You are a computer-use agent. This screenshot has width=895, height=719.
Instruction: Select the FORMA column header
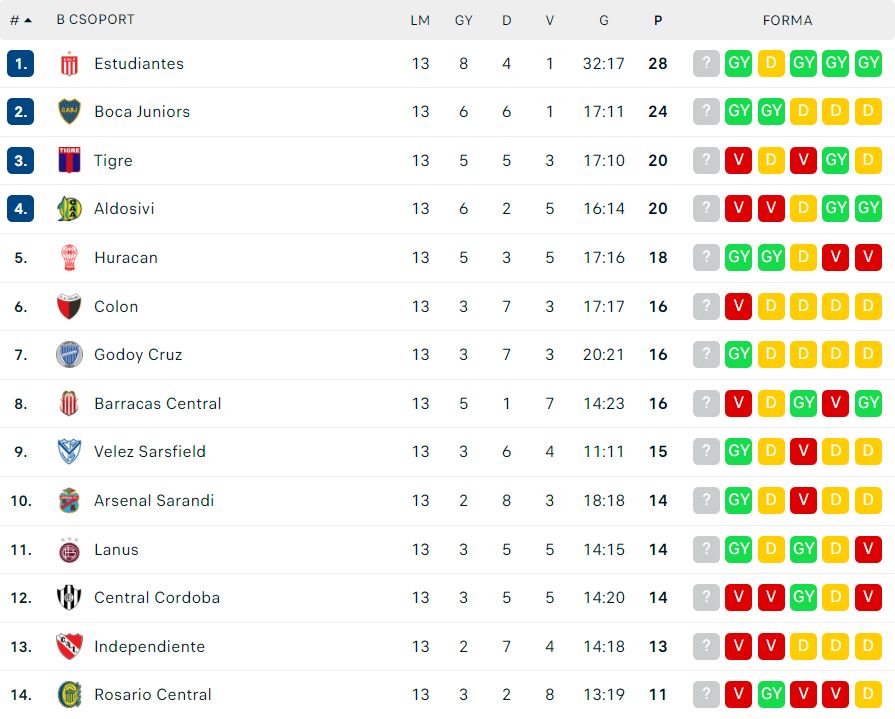[787, 21]
